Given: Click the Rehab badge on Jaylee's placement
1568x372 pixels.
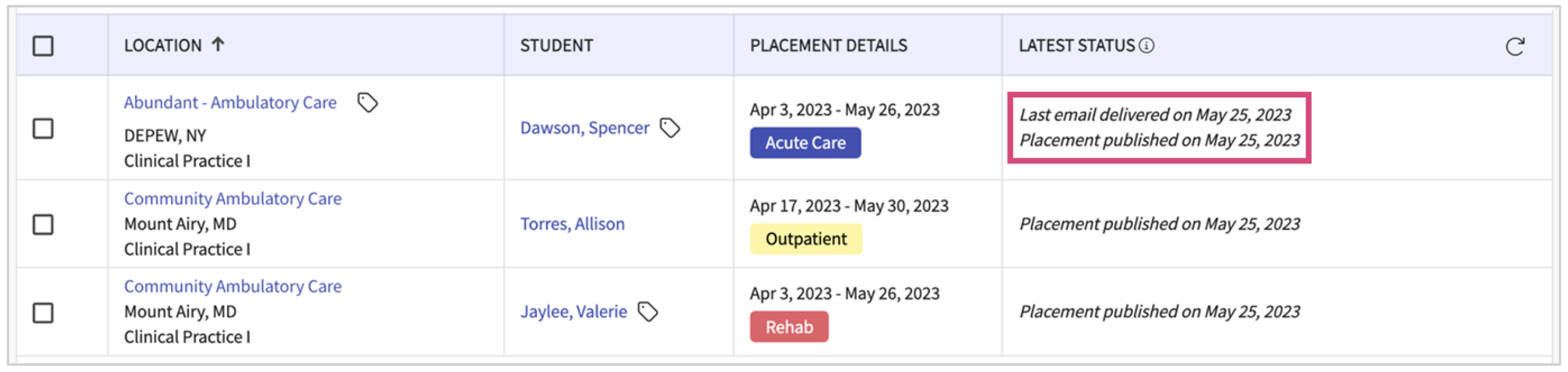Looking at the screenshot, I should click(789, 327).
